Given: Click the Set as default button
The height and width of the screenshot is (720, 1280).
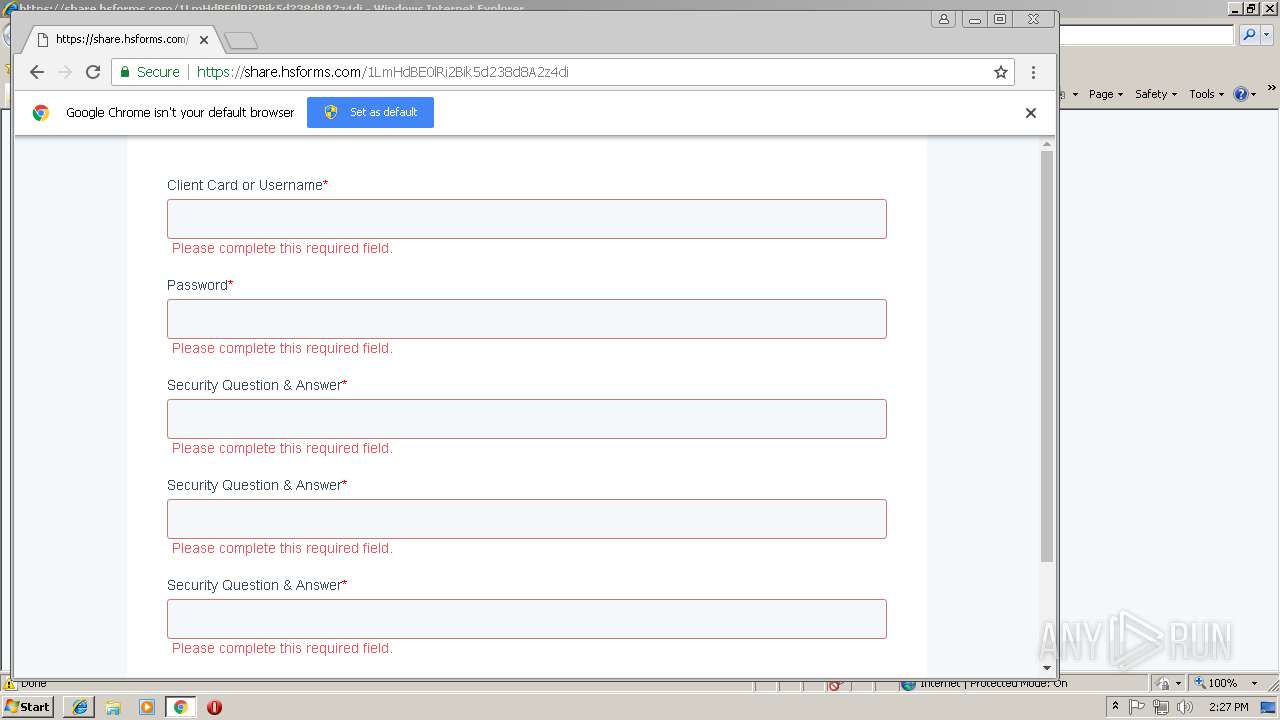Looking at the screenshot, I should pos(370,112).
